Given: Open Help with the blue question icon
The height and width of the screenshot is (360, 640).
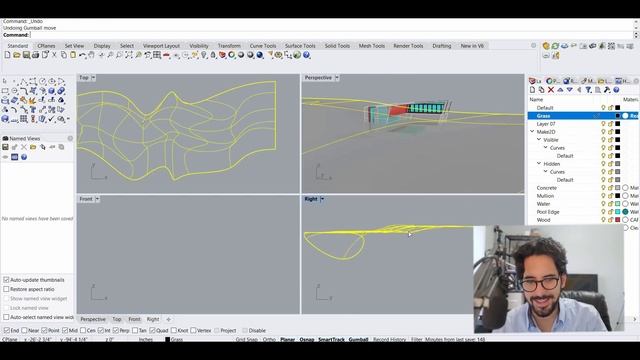Looking at the screenshot, I should pyautogui.click(x=307, y=55).
